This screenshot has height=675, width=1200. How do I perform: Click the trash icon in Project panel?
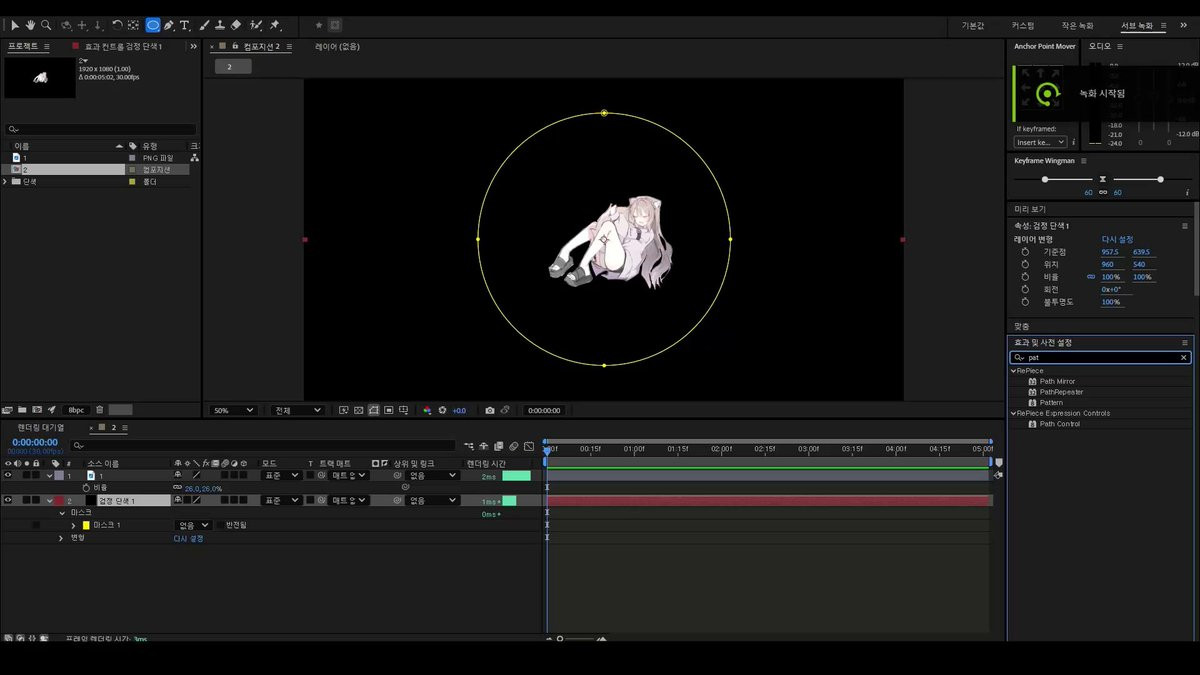pyautogui.click(x=99, y=410)
